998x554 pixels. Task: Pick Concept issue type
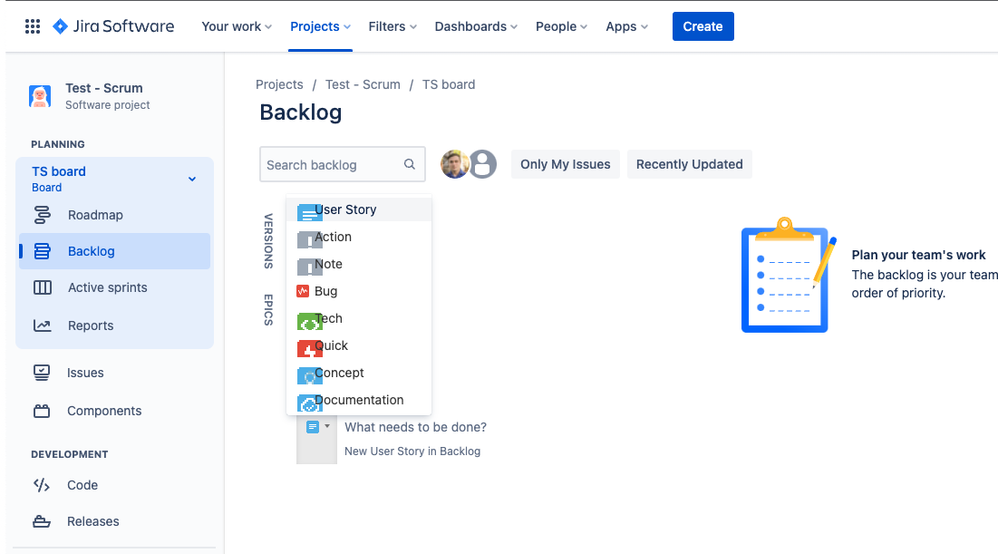click(x=359, y=373)
